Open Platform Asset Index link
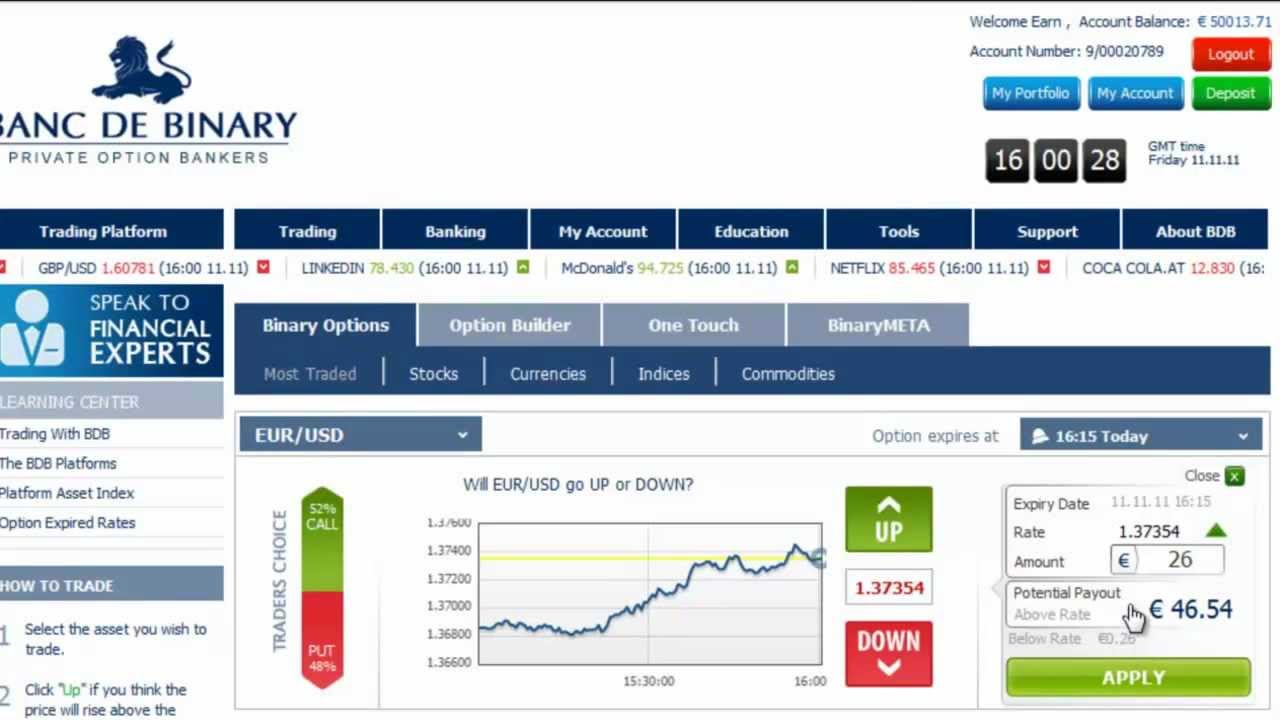Viewport: 1280px width, 720px height. coord(67,493)
